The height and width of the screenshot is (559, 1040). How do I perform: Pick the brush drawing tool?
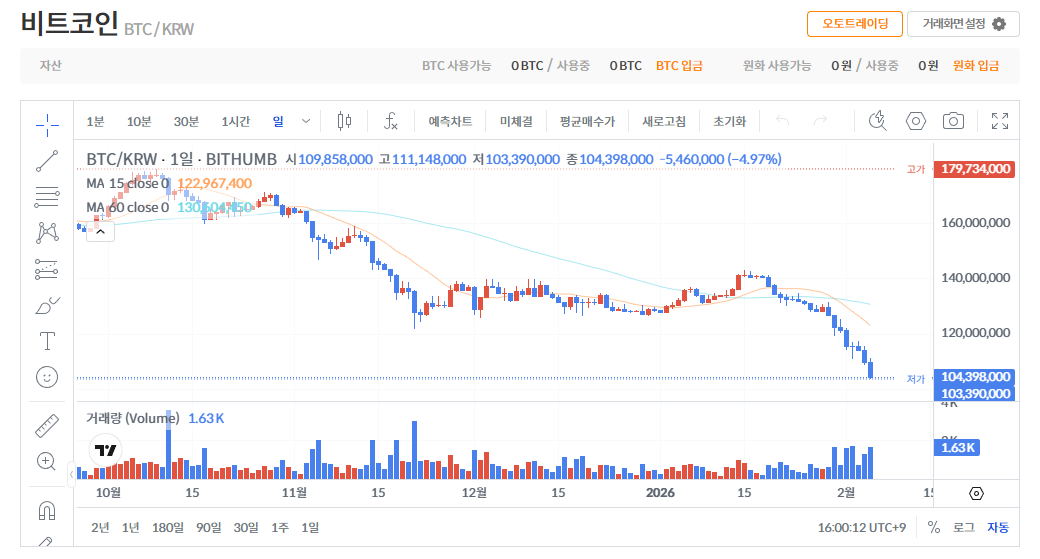47,304
